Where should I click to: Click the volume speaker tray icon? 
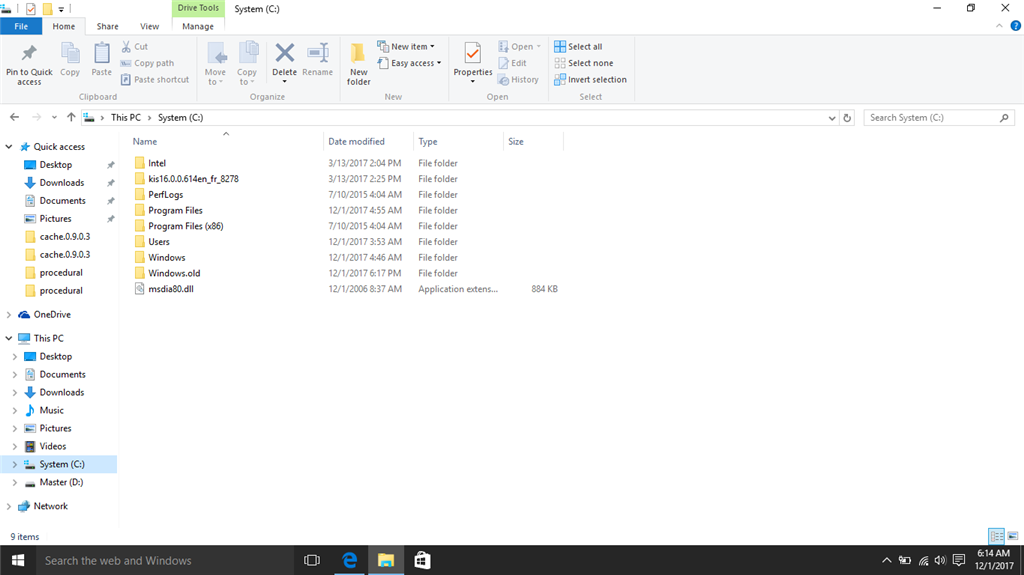940,560
